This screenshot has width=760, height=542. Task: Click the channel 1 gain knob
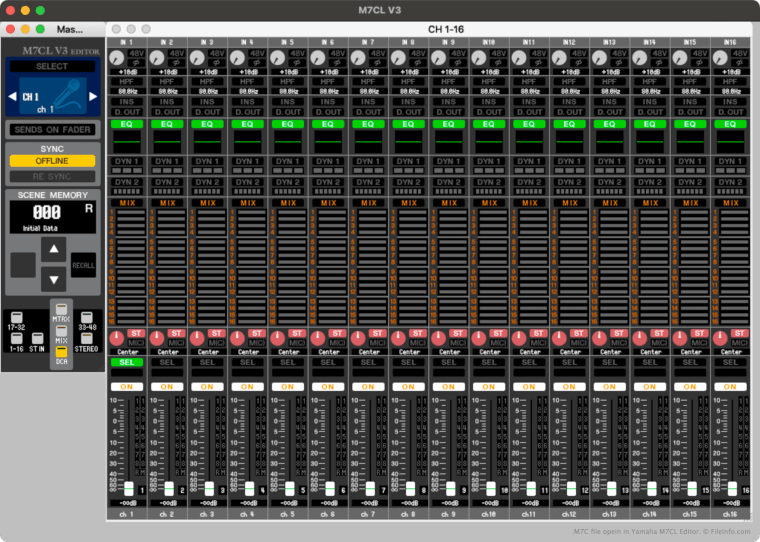click(x=117, y=60)
